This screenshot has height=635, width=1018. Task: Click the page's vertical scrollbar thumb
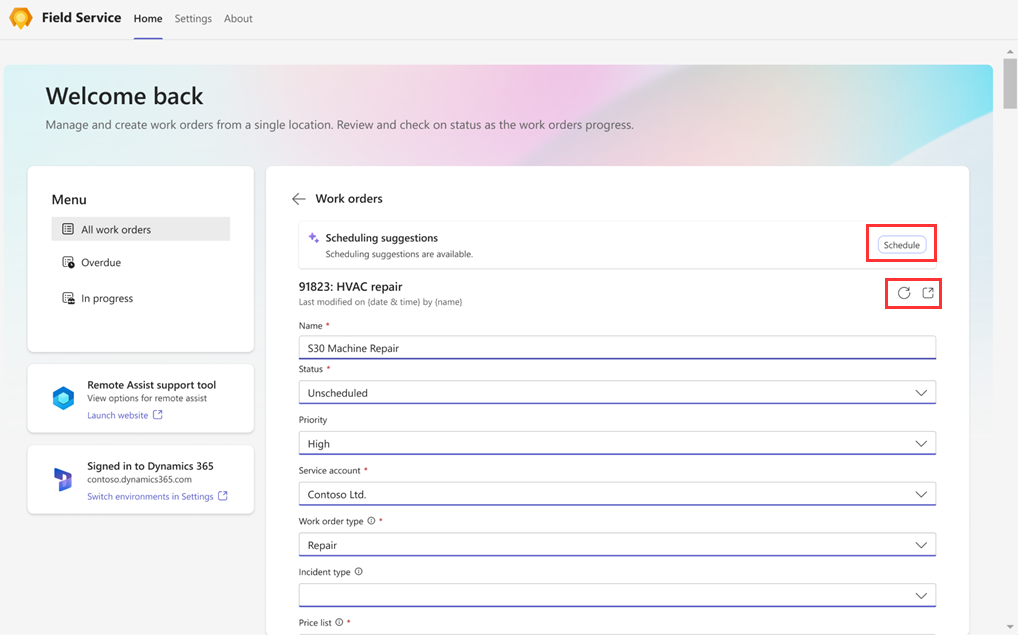1010,84
